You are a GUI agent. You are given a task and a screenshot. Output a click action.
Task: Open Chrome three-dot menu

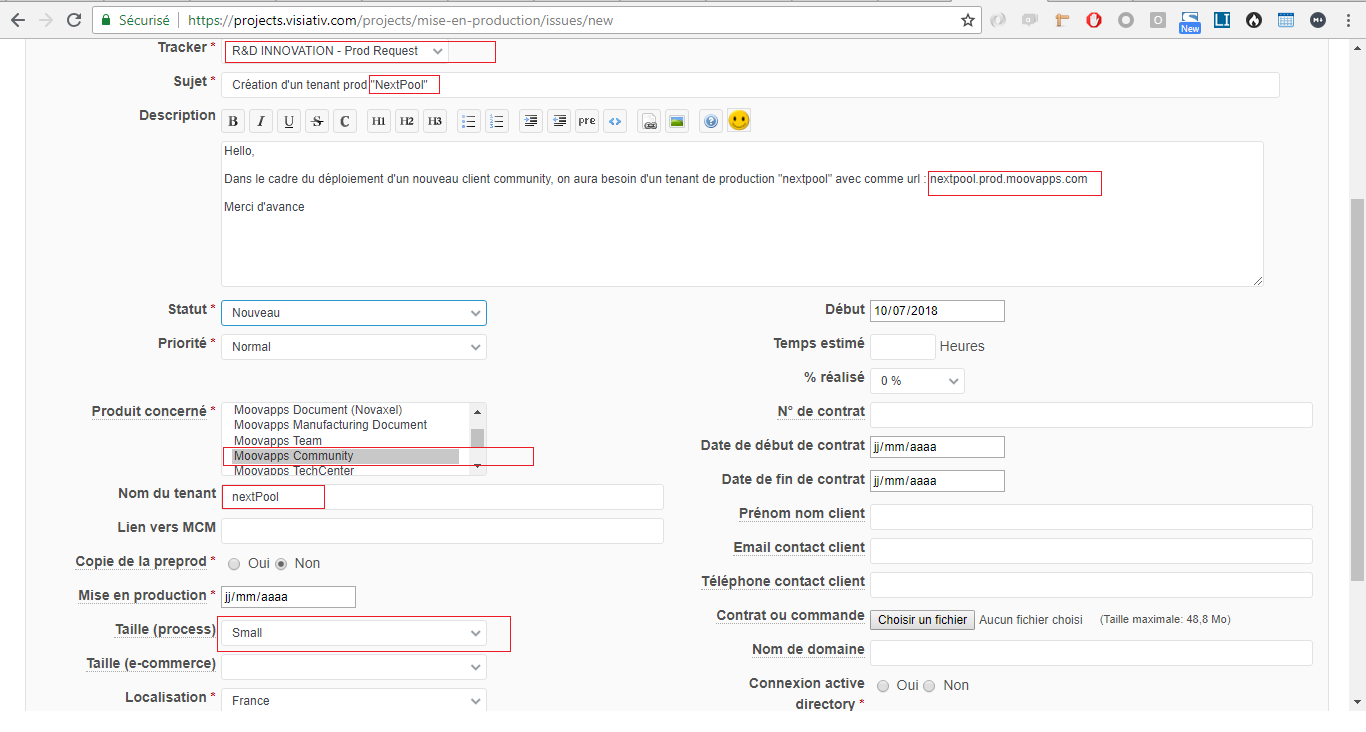[1348, 20]
